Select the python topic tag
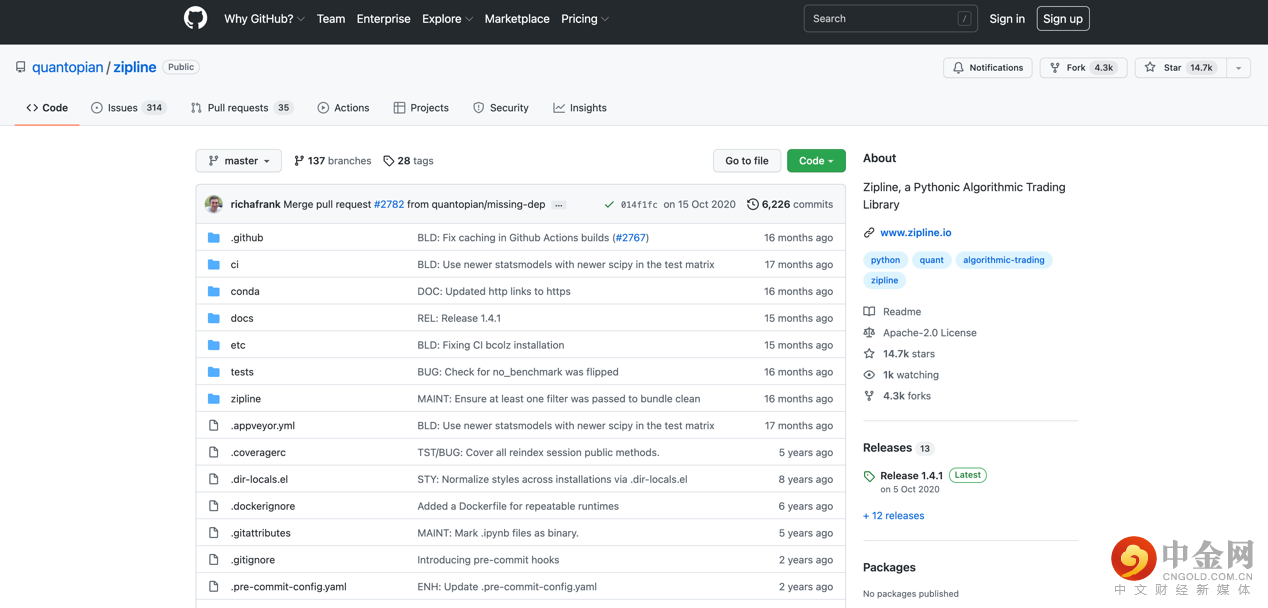1268x608 pixels. (885, 260)
